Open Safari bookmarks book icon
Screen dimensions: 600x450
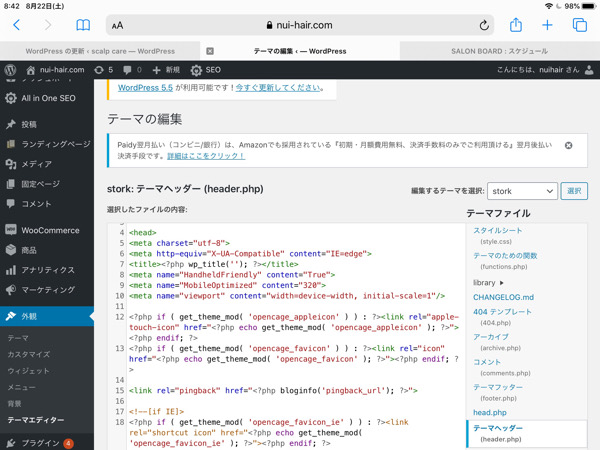pos(83,25)
